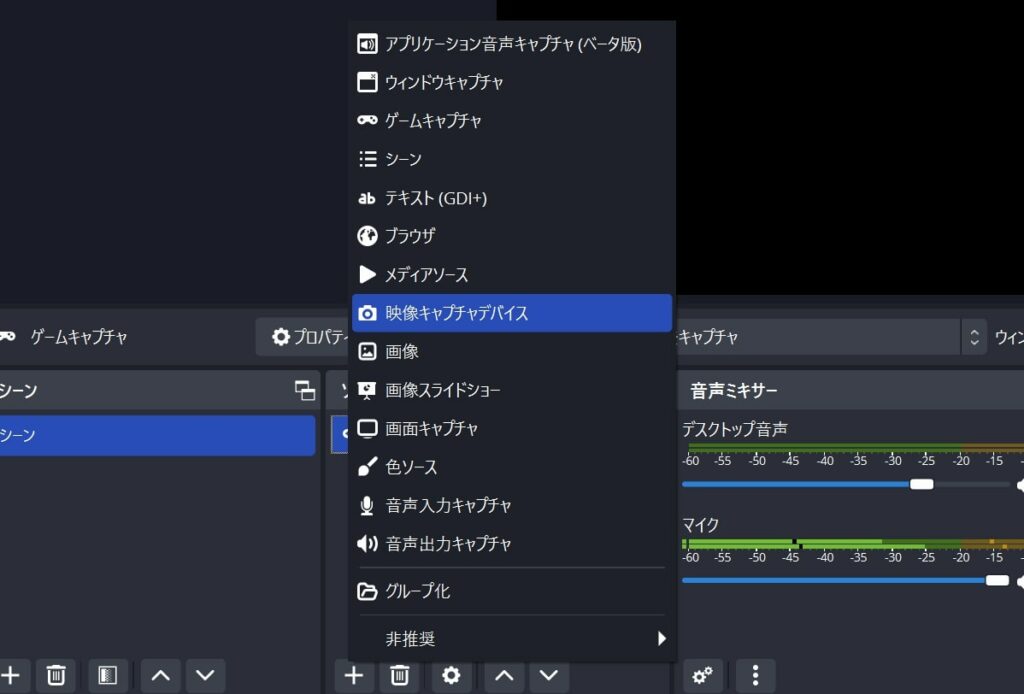The image size is (1024, 694).
Task: Click the マイク channel label
Action: click(x=701, y=525)
